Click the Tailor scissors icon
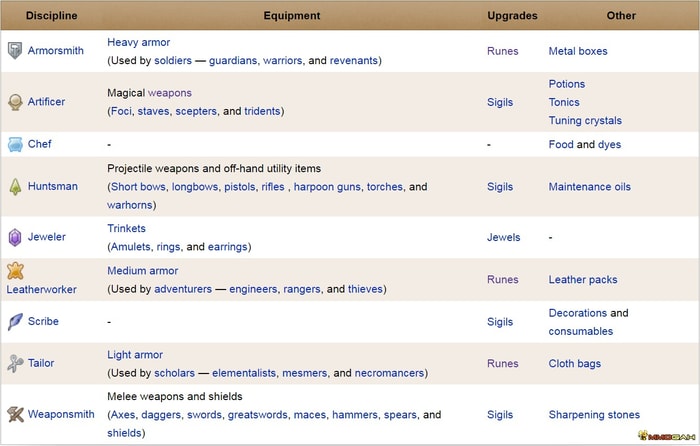The image size is (700, 446). pyautogui.click(x=15, y=363)
